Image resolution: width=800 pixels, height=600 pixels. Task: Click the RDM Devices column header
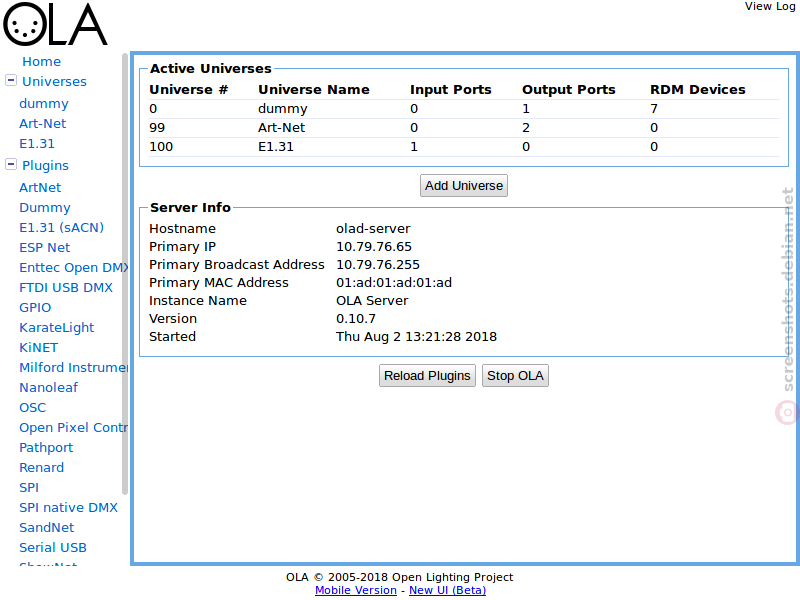point(697,90)
